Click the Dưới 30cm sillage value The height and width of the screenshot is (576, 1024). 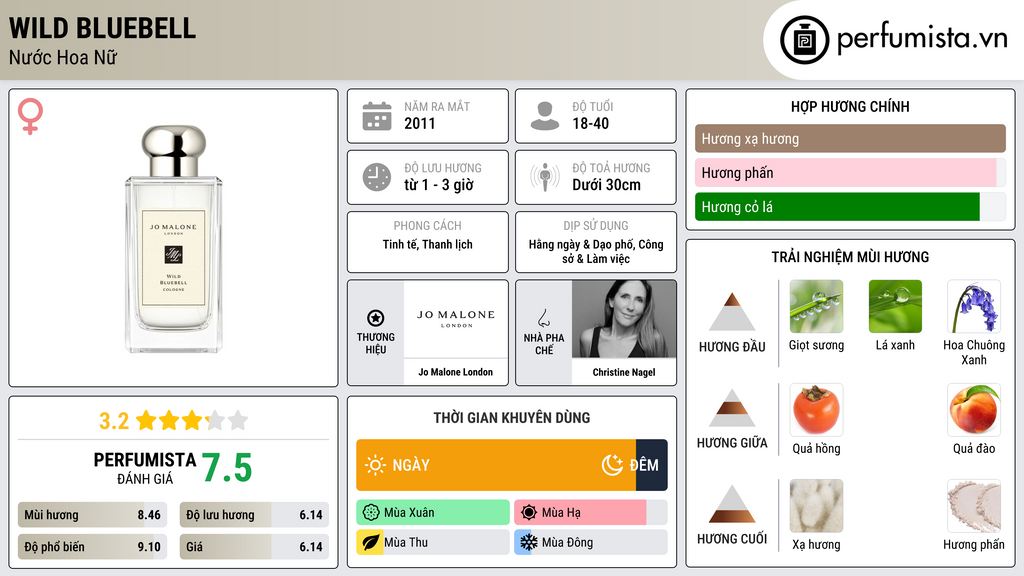click(x=607, y=185)
